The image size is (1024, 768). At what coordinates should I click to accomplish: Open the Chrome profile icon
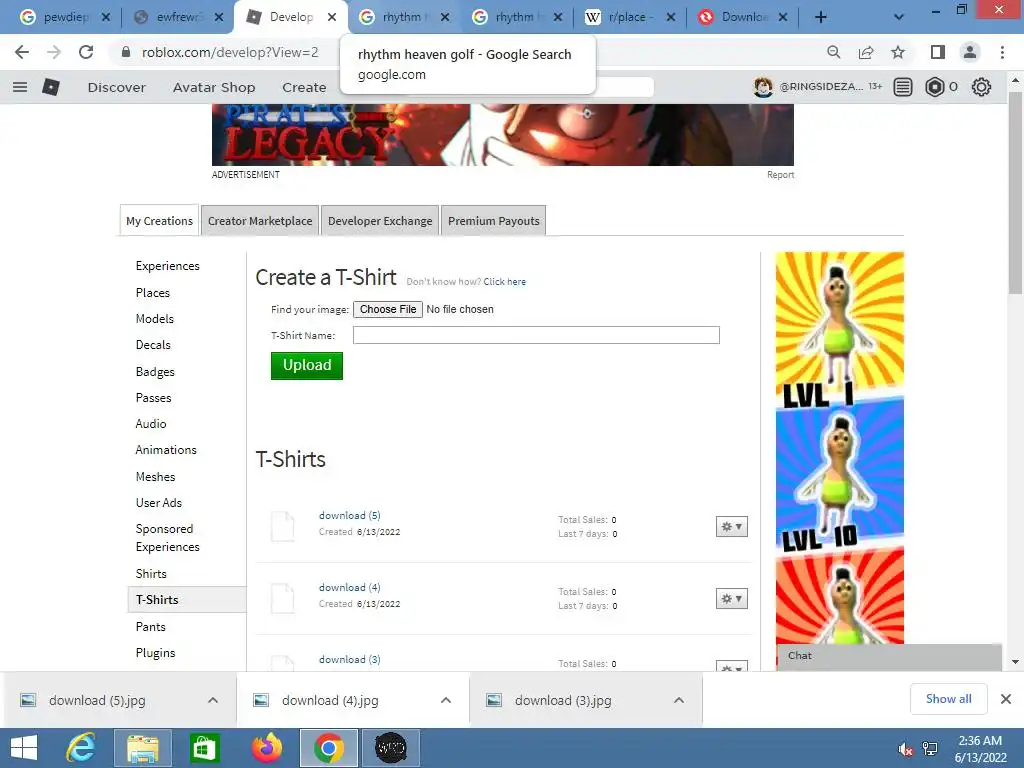(x=970, y=52)
